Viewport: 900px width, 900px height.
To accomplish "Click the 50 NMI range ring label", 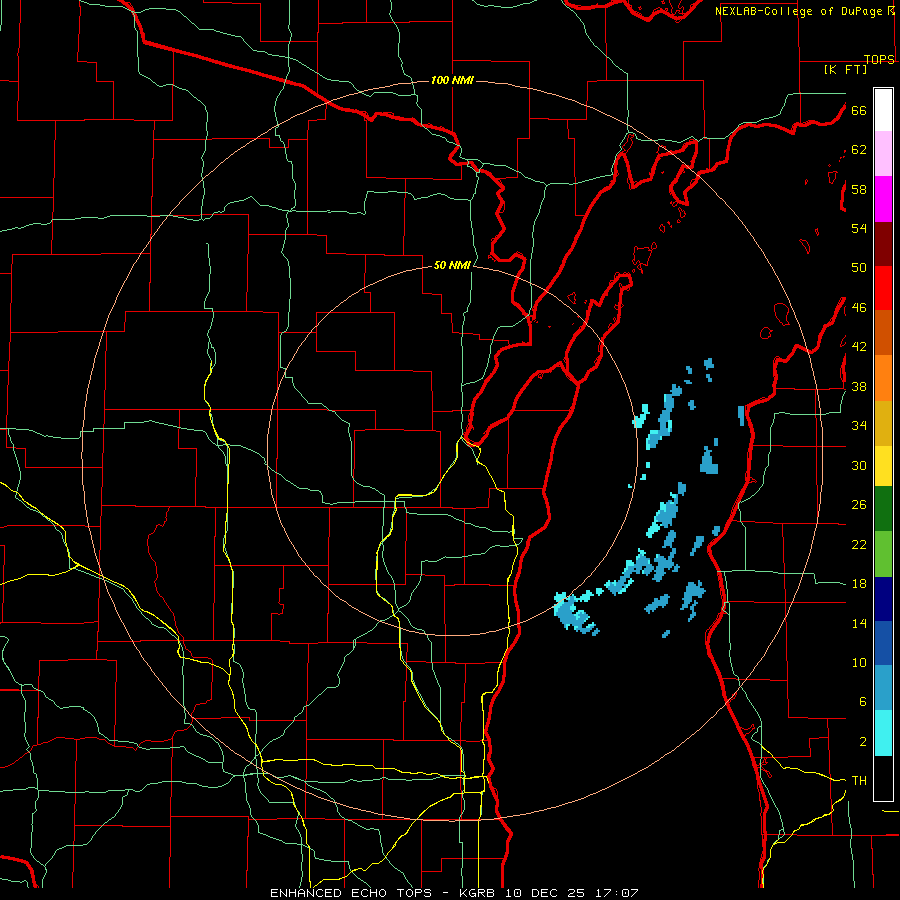I will pos(452,265).
